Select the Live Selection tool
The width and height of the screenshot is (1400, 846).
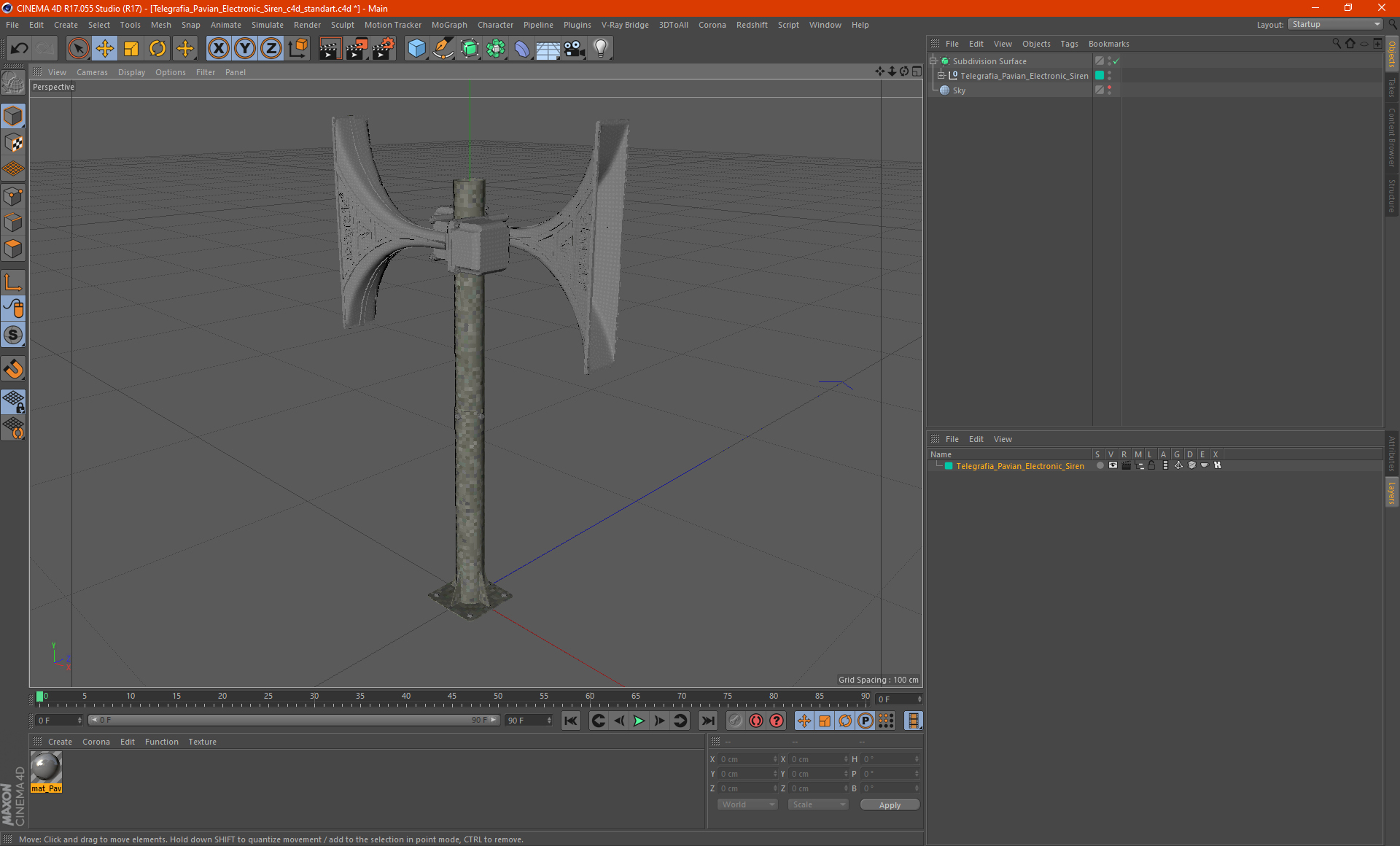click(x=78, y=49)
